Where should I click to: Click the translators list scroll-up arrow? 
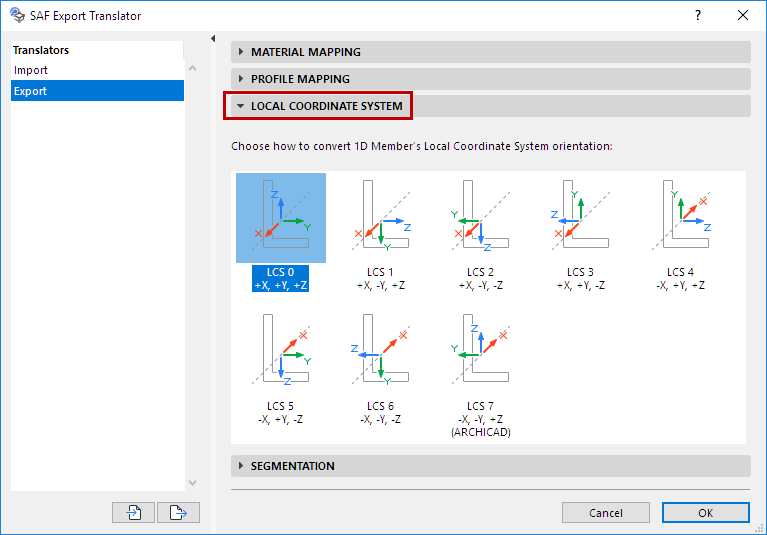(x=193, y=68)
